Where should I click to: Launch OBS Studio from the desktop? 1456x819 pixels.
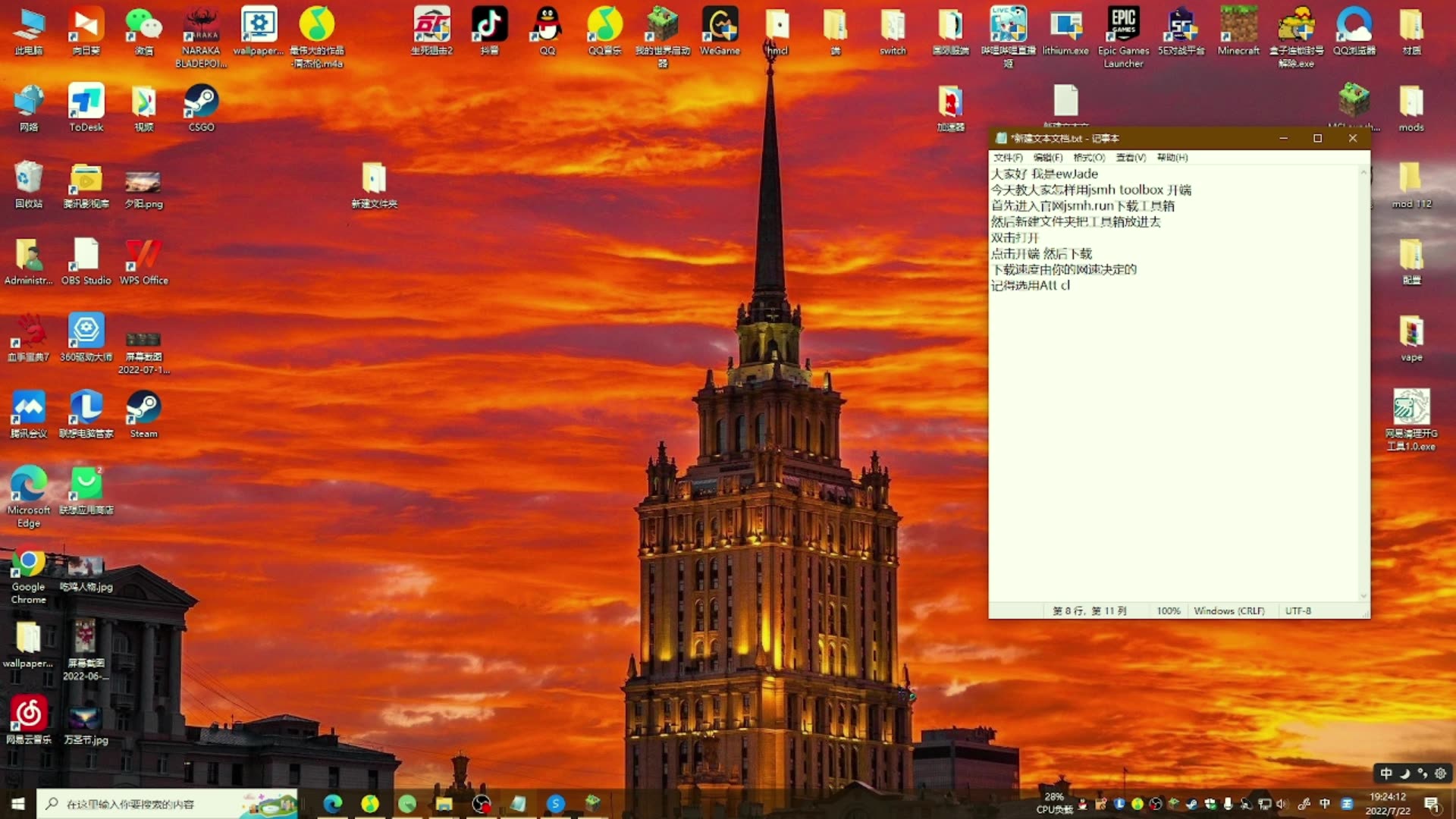click(86, 261)
